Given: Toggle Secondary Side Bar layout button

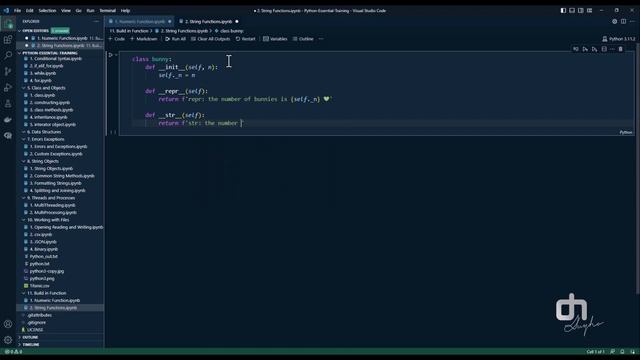Looking at the screenshot, I should 580,11.
